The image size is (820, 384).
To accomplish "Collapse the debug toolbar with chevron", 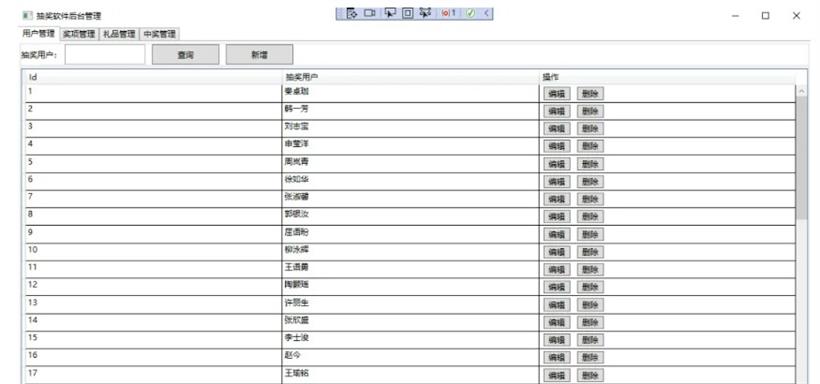I will [x=486, y=14].
